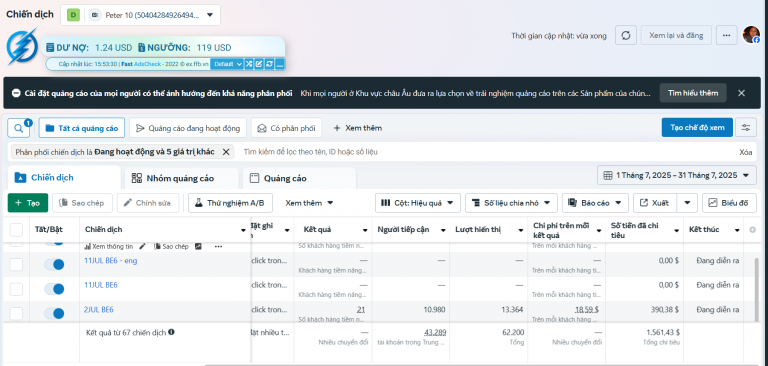Open Cột: Hiệu quả columns dropdown
The image size is (768, 366).
pos(418,203)
